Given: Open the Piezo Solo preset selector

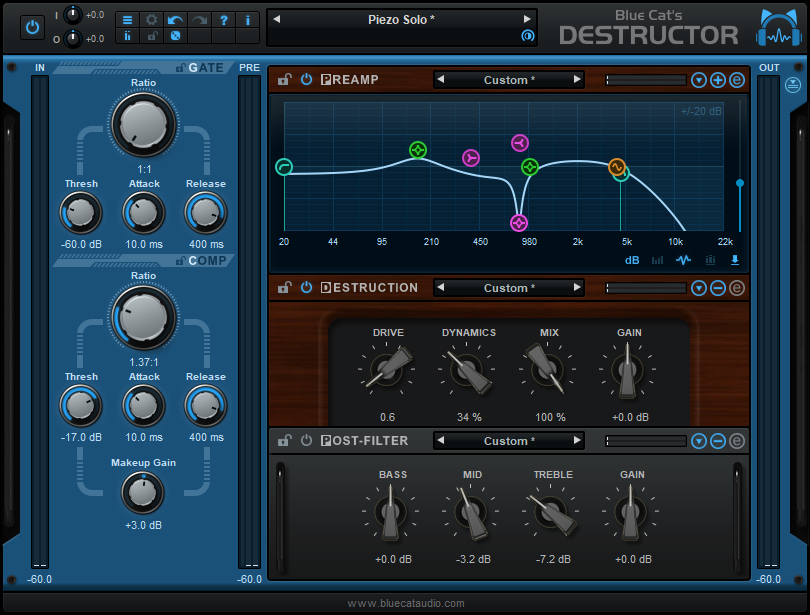Looking at the screenshot, I should click(401, 20).
